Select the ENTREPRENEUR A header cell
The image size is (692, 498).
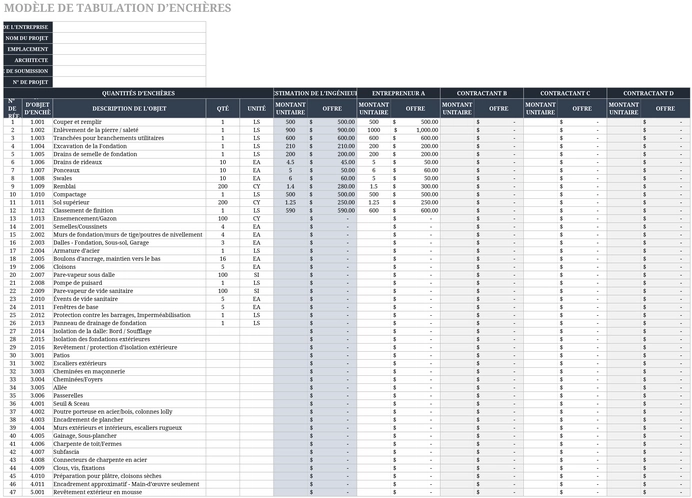[x=398, y=93]
